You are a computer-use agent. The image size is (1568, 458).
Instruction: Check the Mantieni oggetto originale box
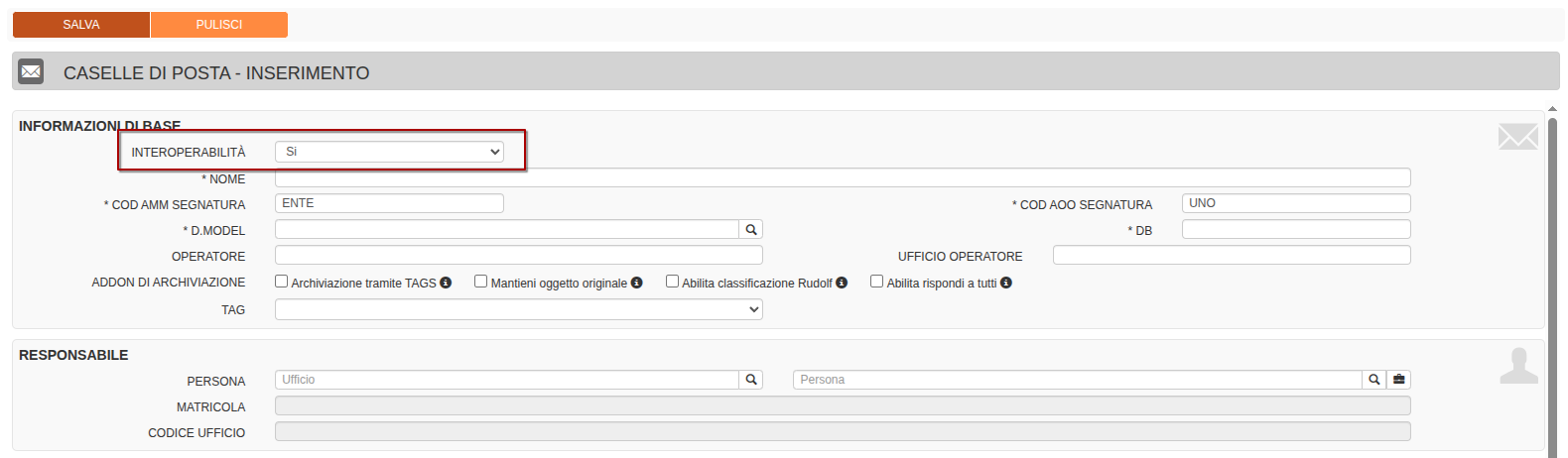pos(481,282)
